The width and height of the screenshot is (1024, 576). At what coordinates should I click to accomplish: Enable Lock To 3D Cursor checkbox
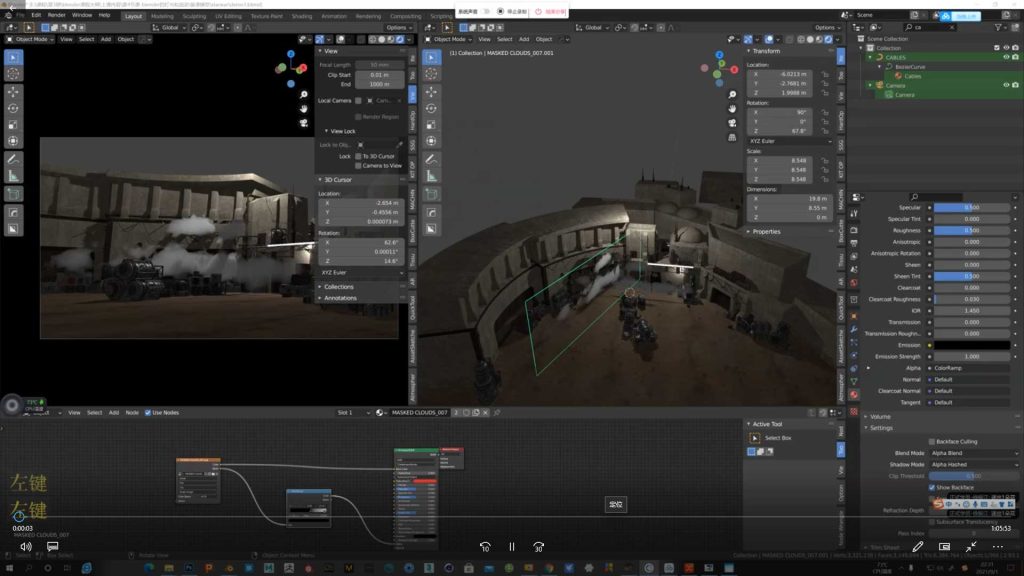(x=358, y=156)
